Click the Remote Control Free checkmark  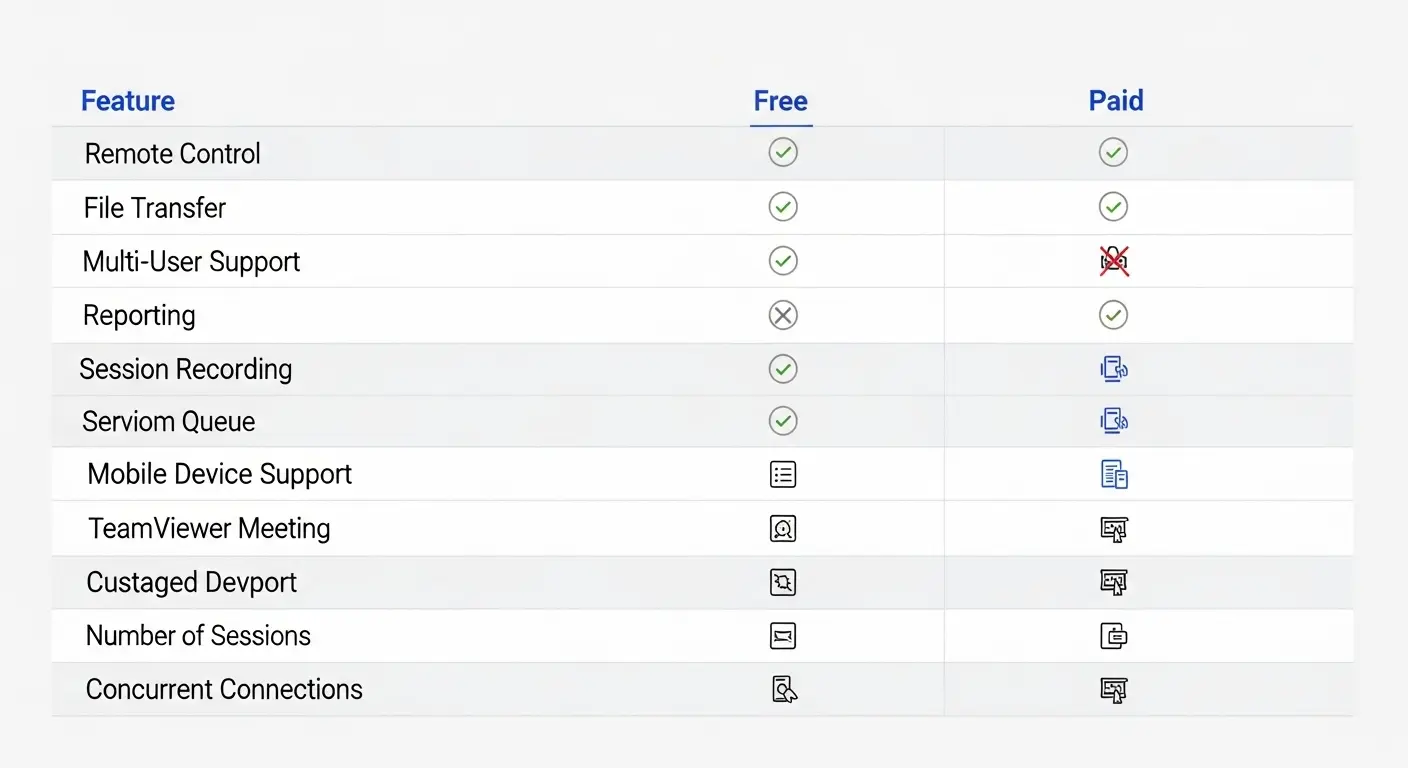click(783, 152)
